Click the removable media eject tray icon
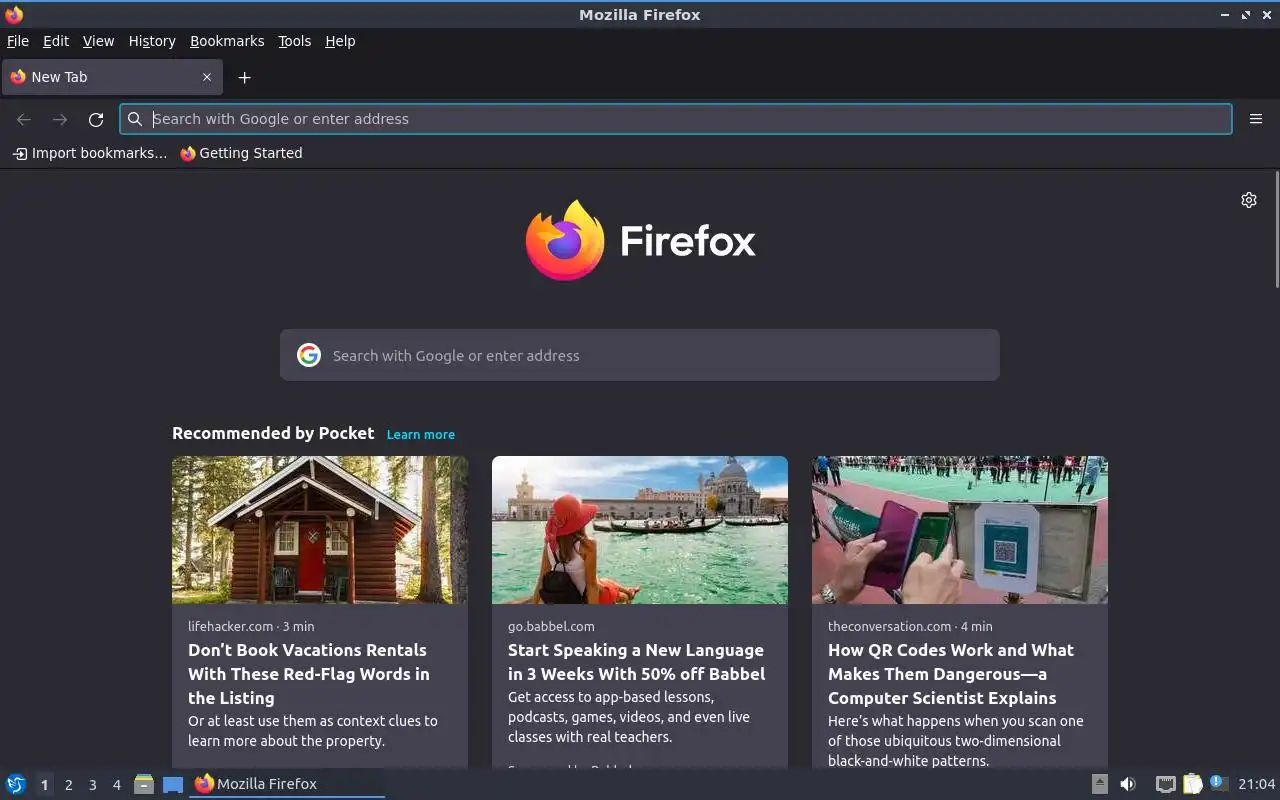The width and height of the screenshot is (1280, 800). pos(1099,784)
